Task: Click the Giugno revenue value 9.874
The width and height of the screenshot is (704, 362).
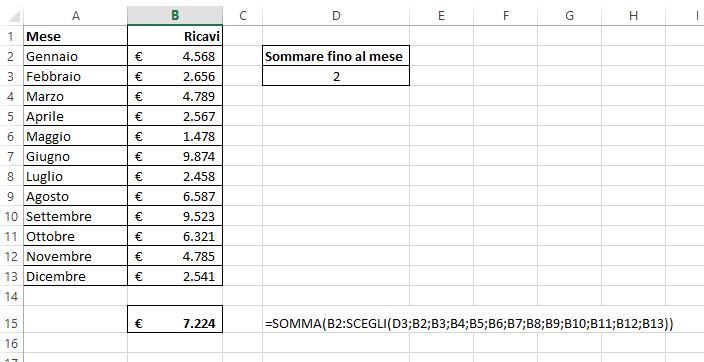Action: pos(175,156)
